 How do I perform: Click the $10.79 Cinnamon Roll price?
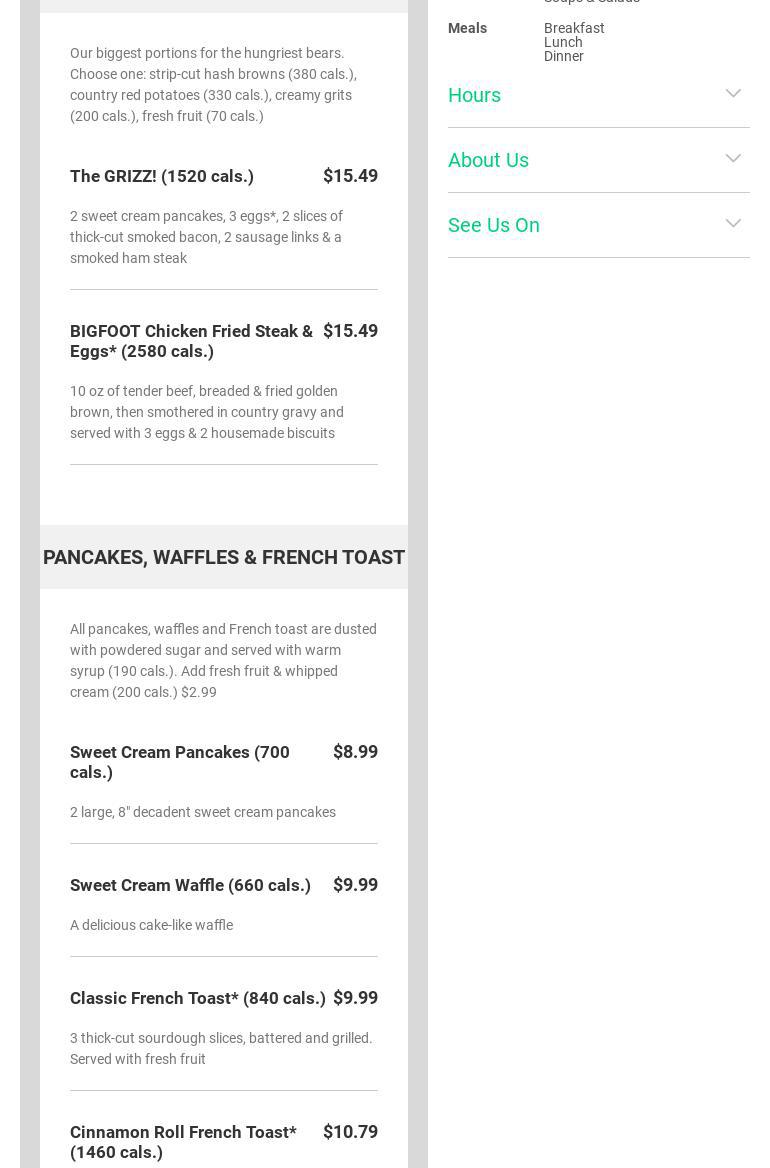click(350, 1132)
